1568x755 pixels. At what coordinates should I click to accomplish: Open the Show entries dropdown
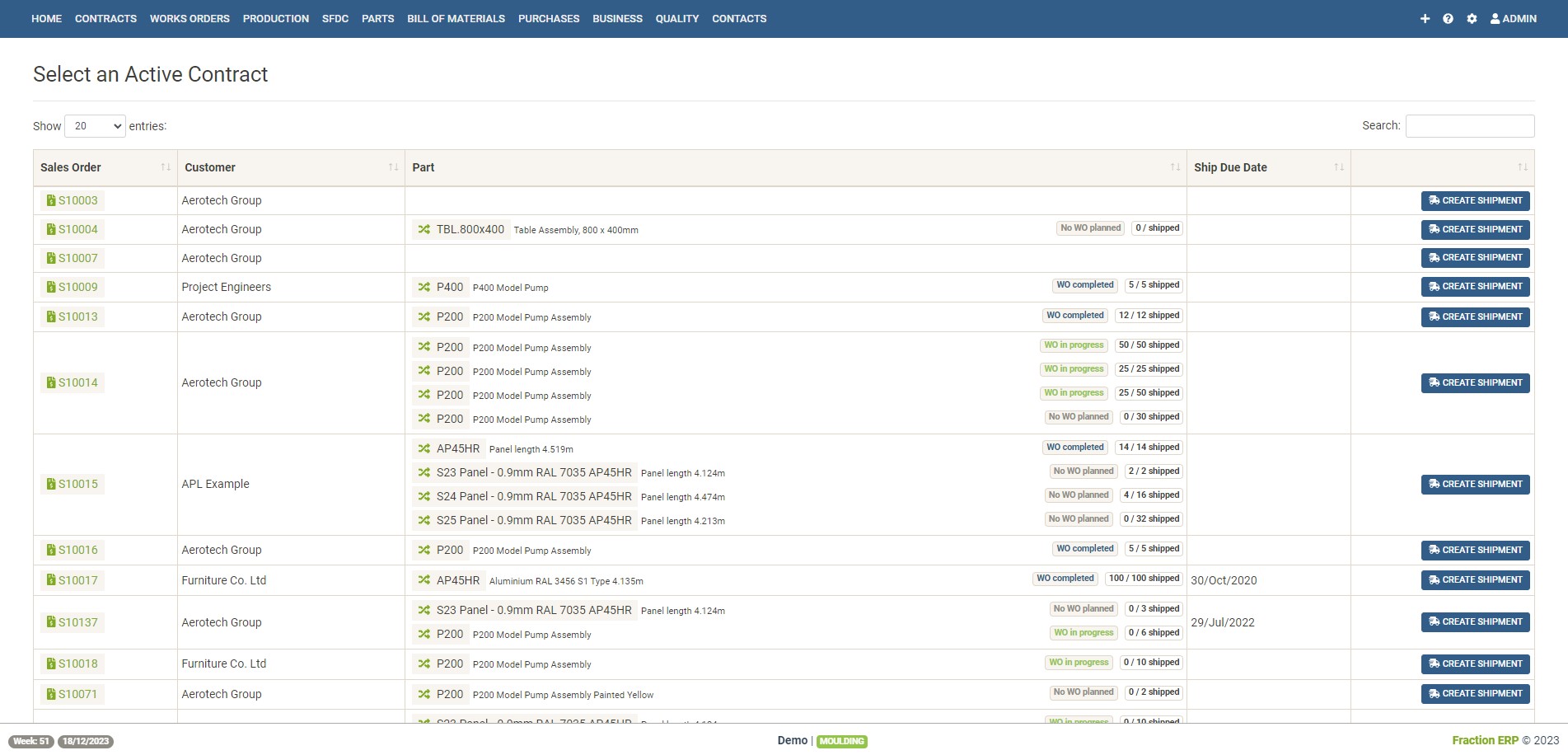tap(95, 126)
